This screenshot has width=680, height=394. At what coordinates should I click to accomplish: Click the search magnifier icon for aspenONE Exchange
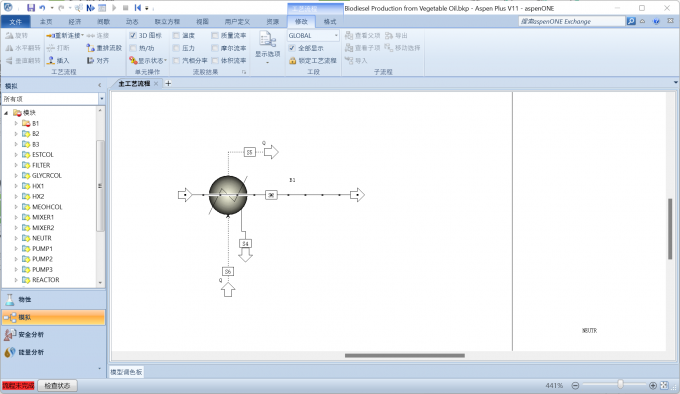631,21
